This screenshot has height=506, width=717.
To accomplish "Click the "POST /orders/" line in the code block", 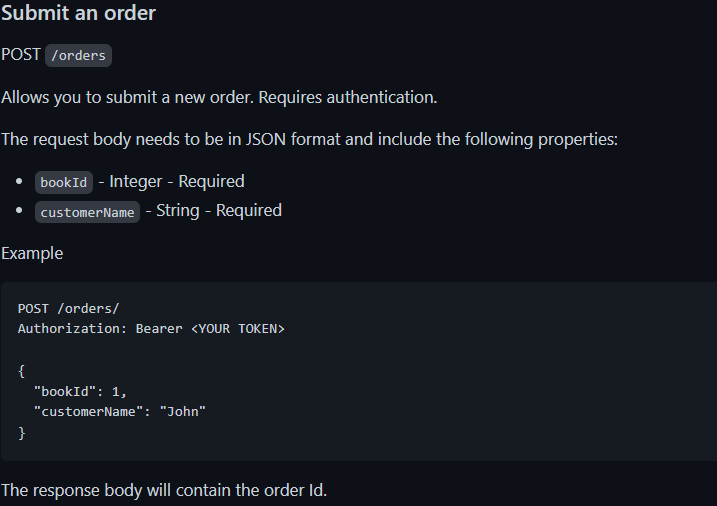I will [x=68, y=309].
